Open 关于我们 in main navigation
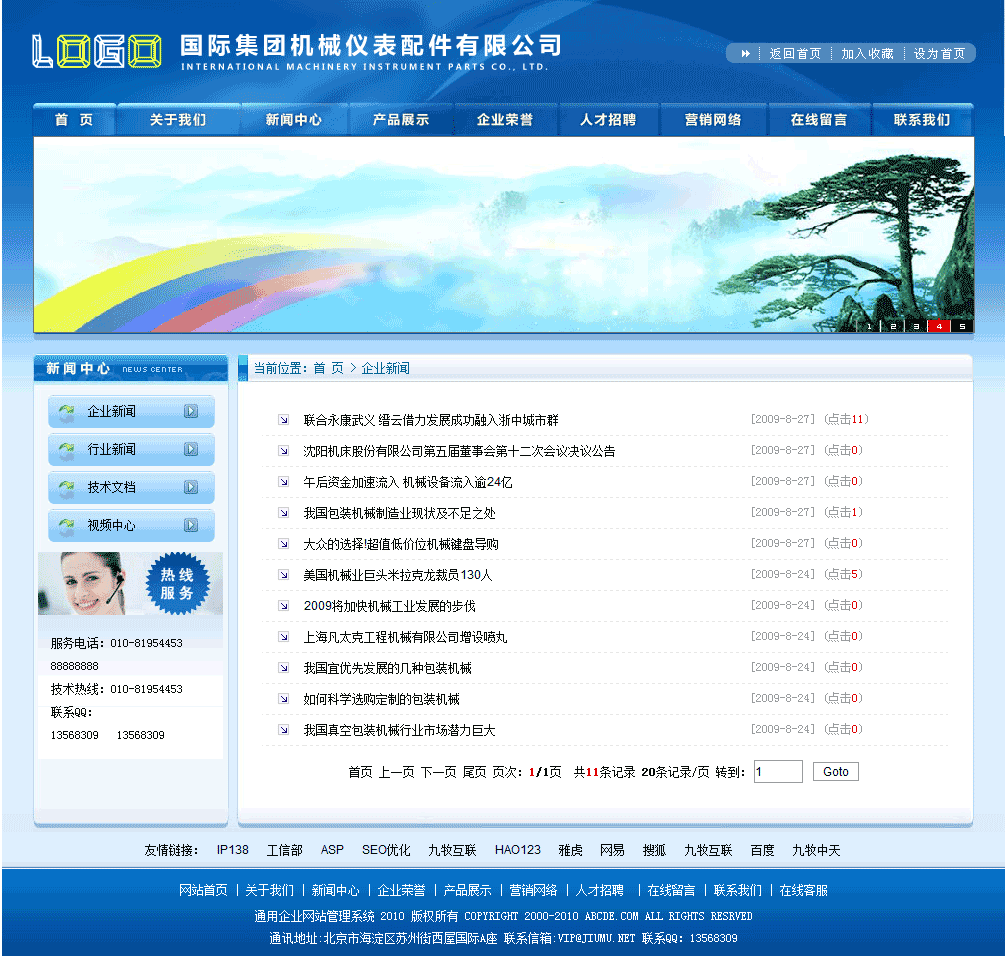 coord(178,119)
